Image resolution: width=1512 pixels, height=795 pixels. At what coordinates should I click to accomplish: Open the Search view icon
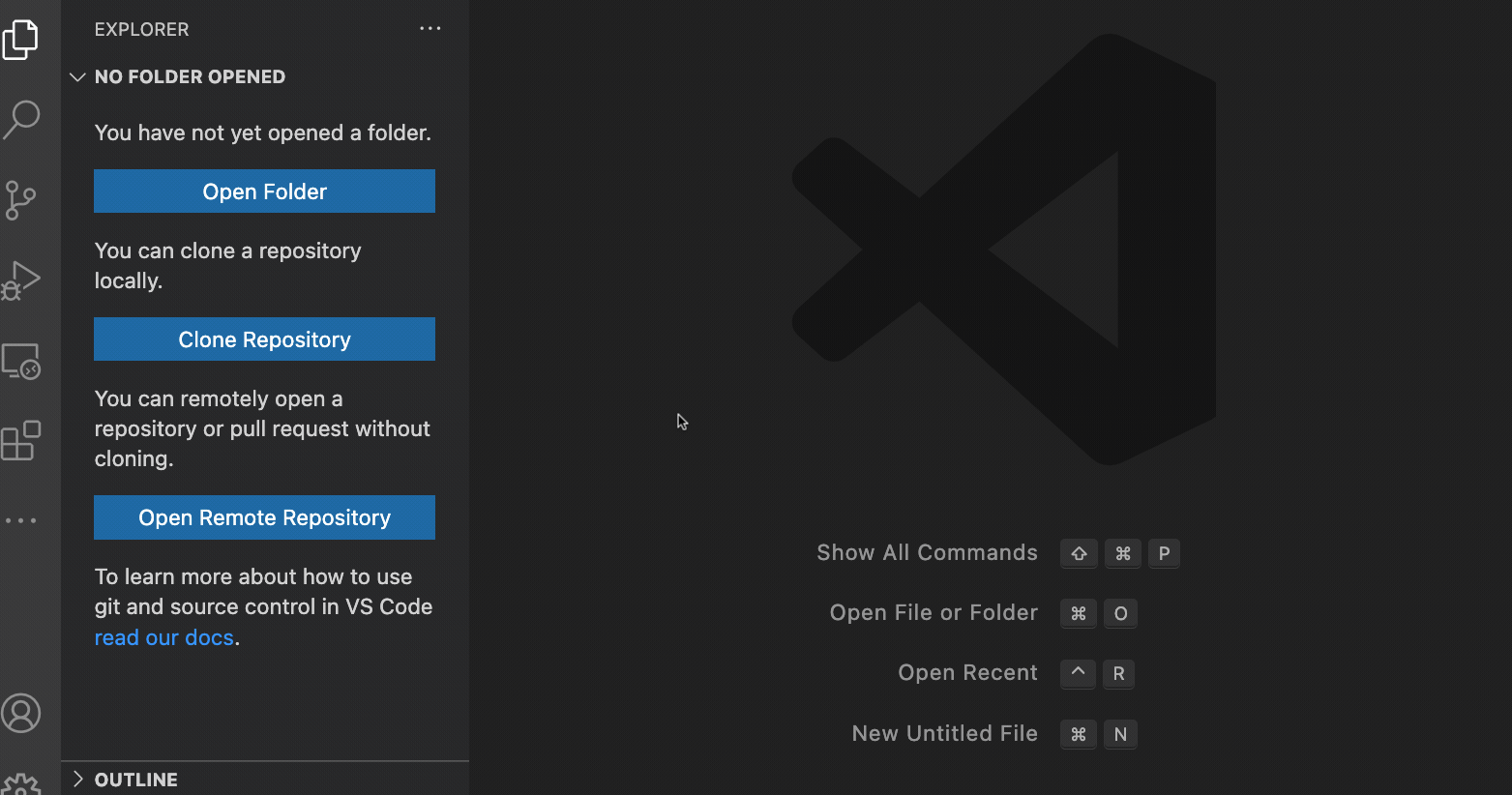21,120
